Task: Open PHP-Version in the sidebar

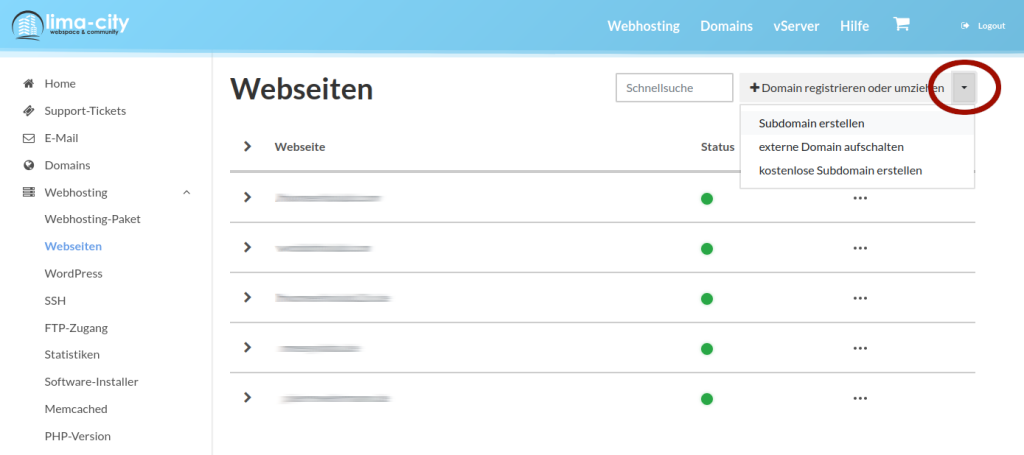Action: 77,436
